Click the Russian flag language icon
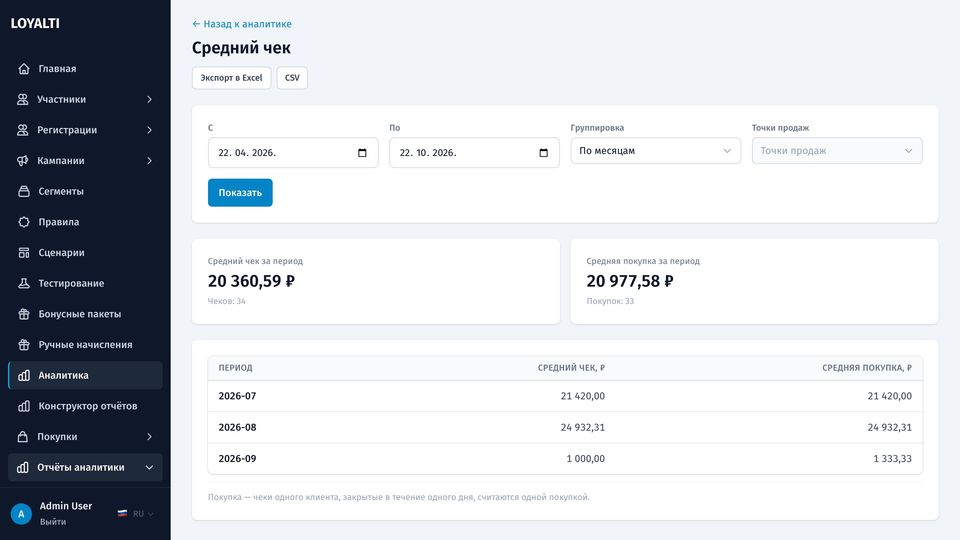 (122, 514)
